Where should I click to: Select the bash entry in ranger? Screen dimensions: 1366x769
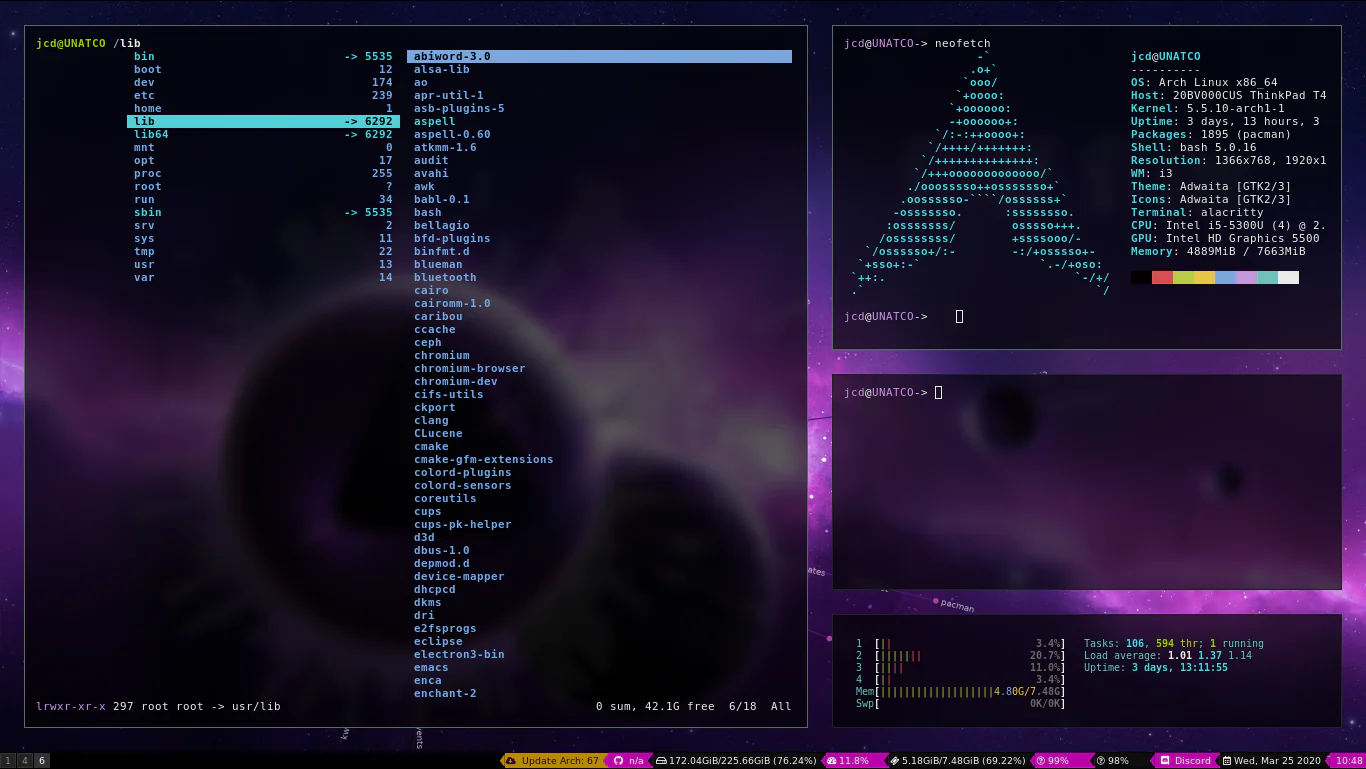point(428,212)
